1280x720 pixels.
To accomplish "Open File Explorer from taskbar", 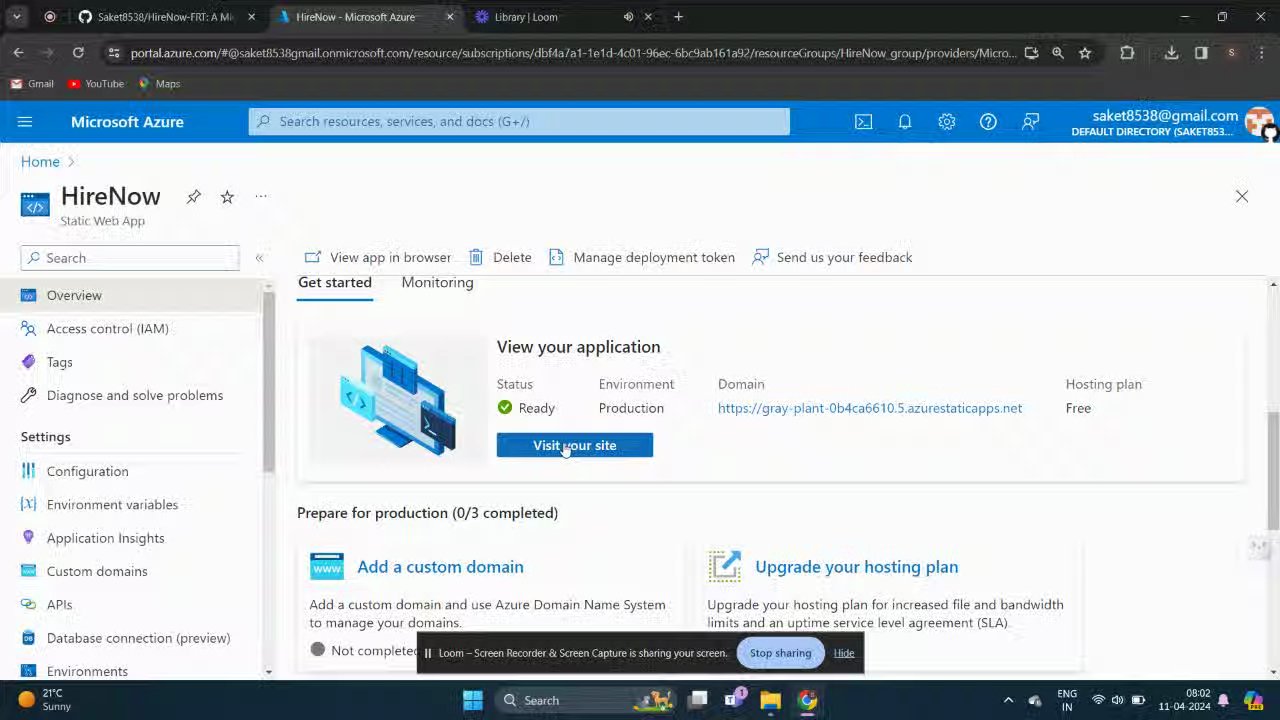I will click(770, 700).
